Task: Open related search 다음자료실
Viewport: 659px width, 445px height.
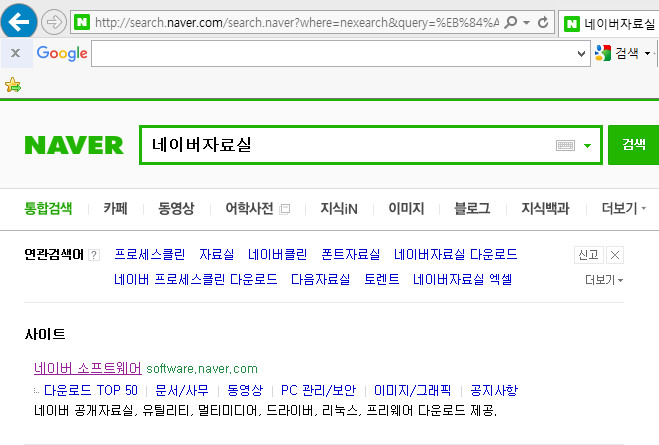Action: coord(321,279)
